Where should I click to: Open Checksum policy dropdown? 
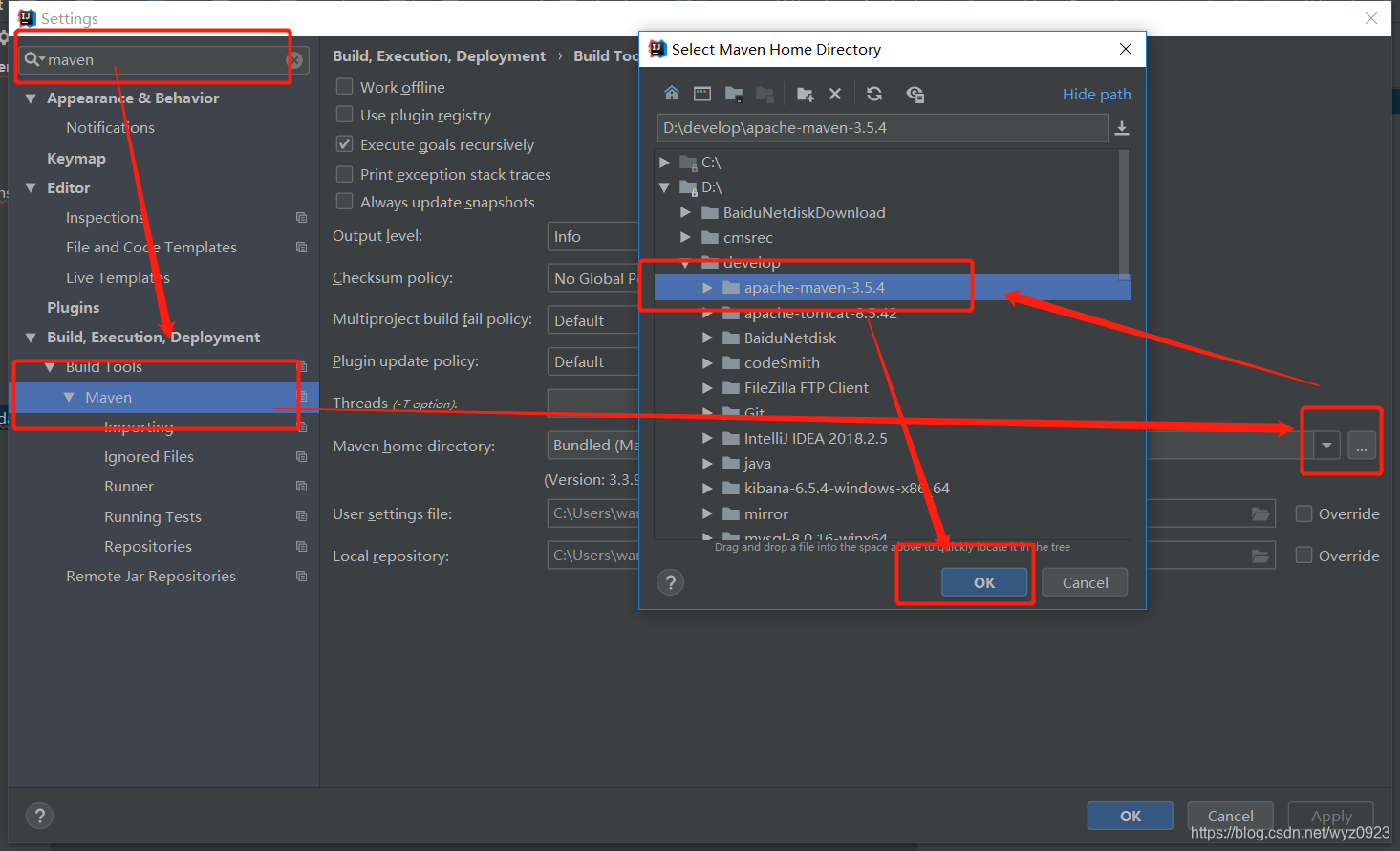[x=592, y=278]
